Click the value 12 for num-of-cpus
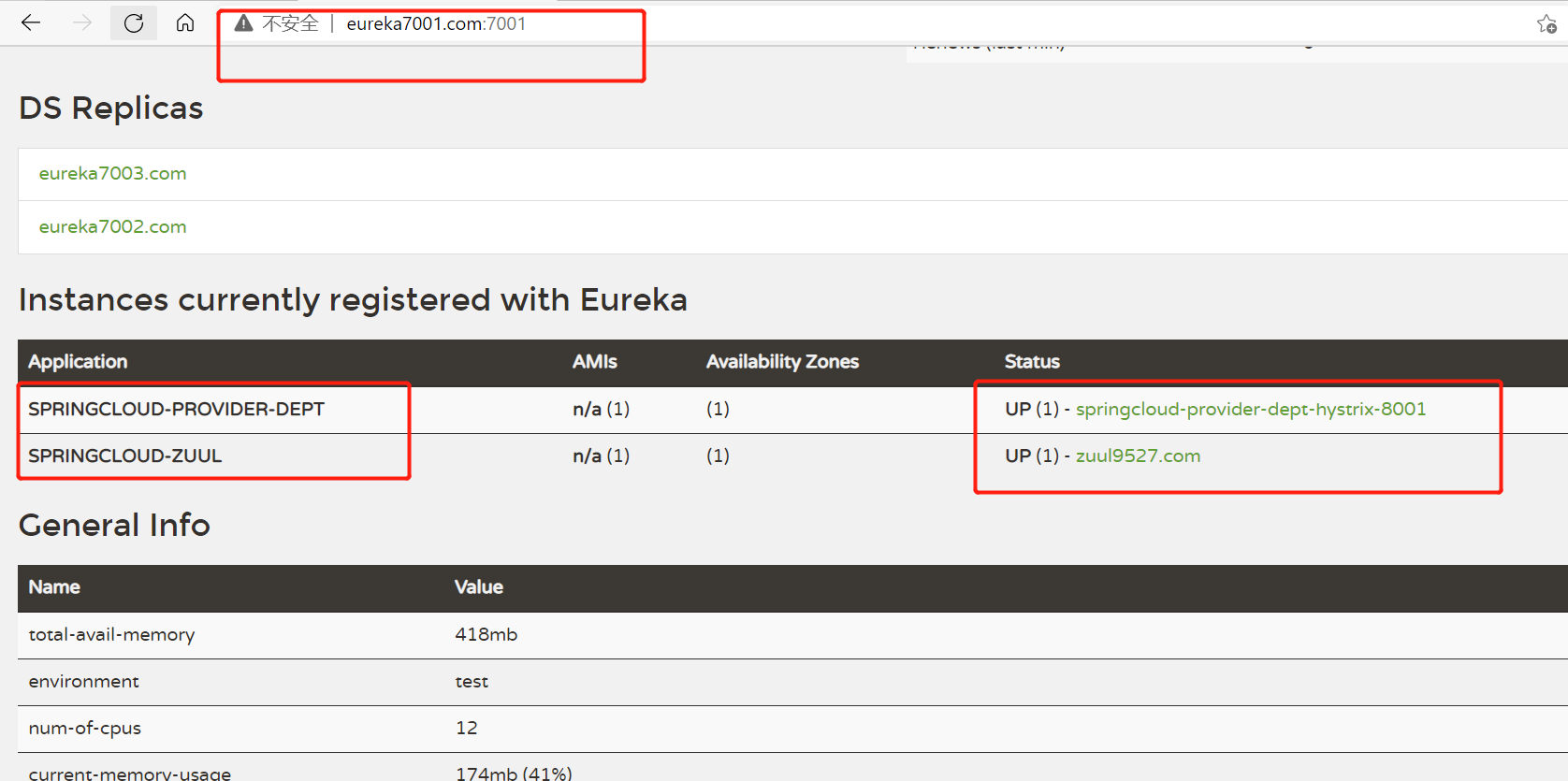This screenshot has height=781, width=1568. (466, 728)
